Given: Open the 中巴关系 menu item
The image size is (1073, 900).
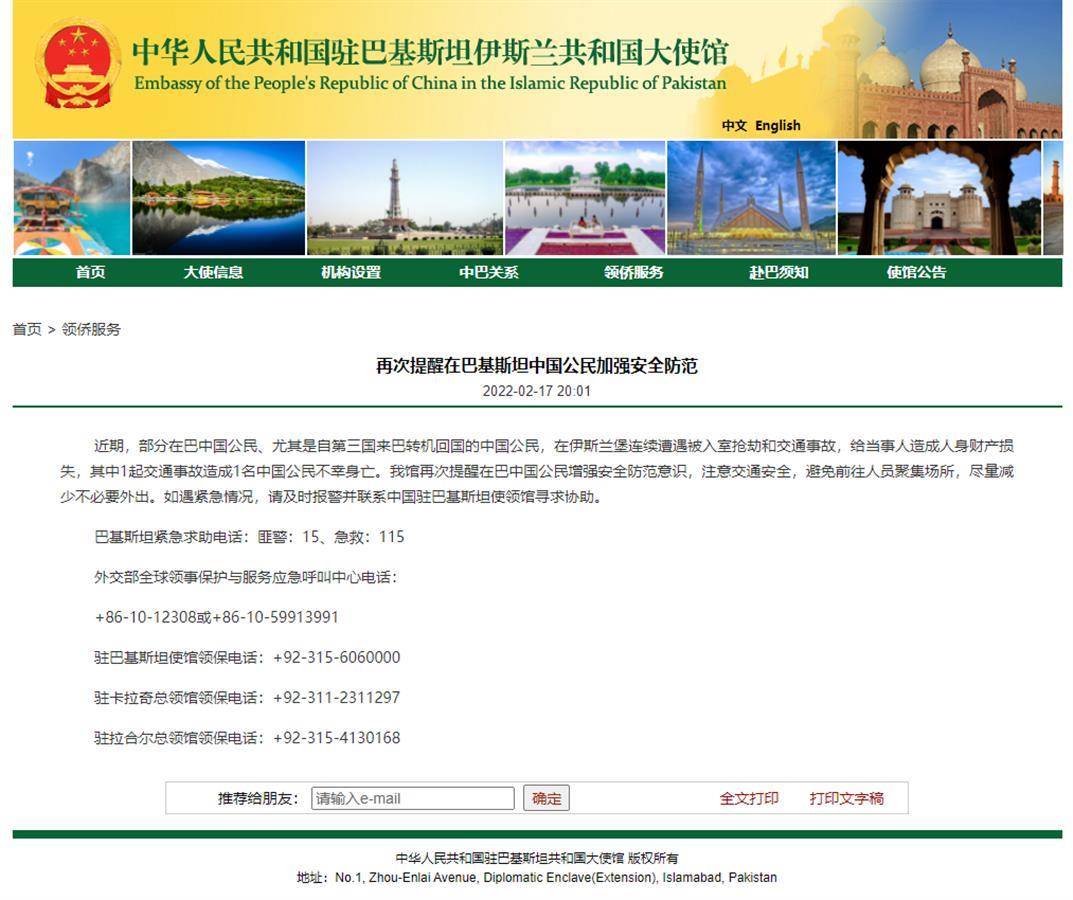Looking at the screenshot, I should pyautogui.click(x=489, y=272).
